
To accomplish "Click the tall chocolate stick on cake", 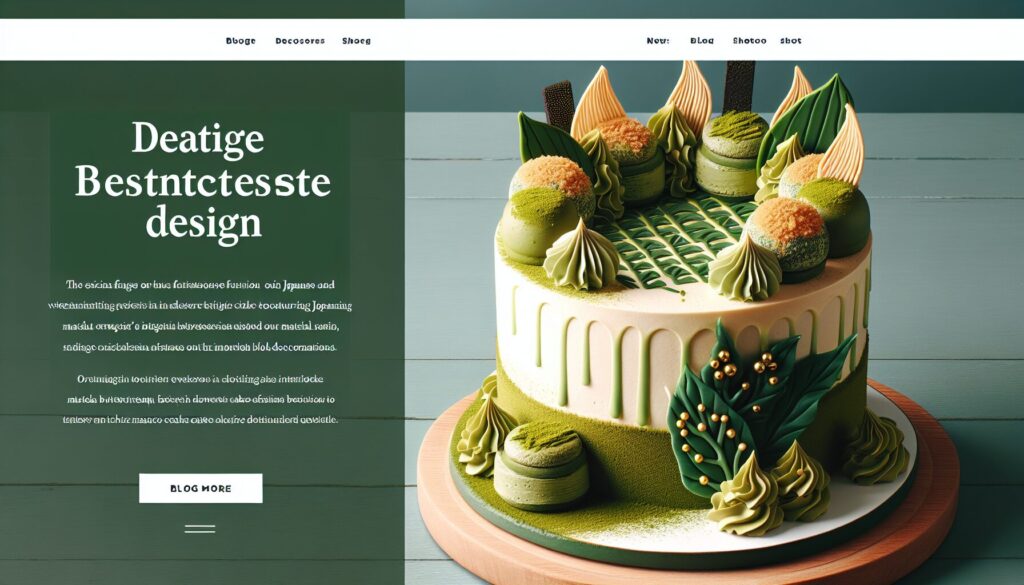I will [x=739, y=86].
